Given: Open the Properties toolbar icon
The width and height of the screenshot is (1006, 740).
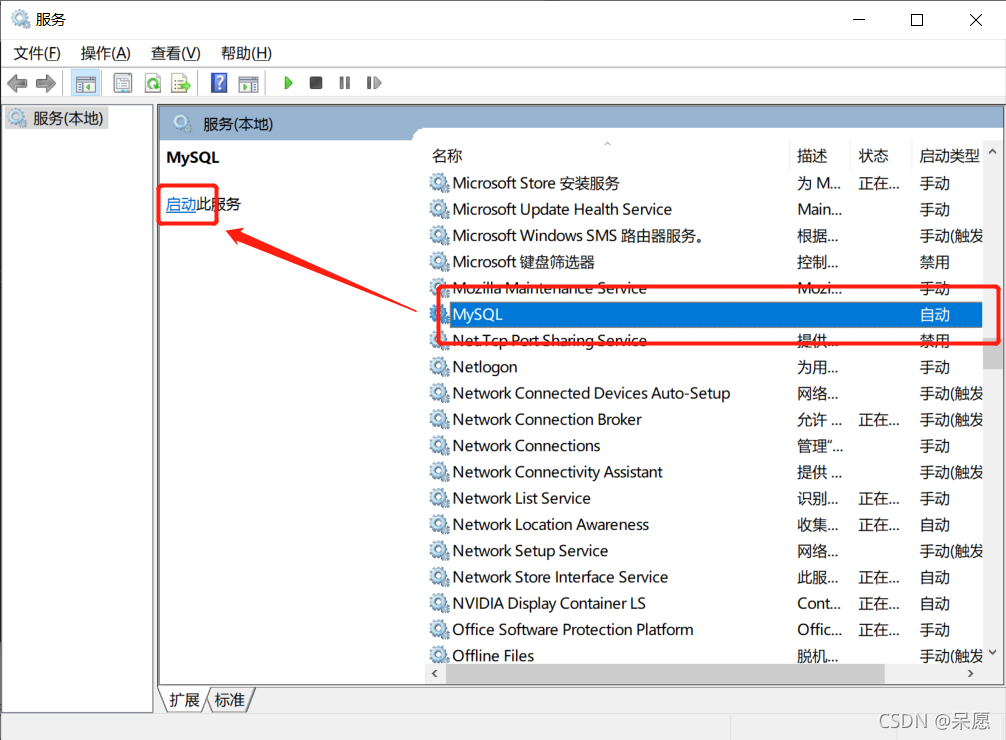Looking at the screenshot, I should [x=123, y=83].
